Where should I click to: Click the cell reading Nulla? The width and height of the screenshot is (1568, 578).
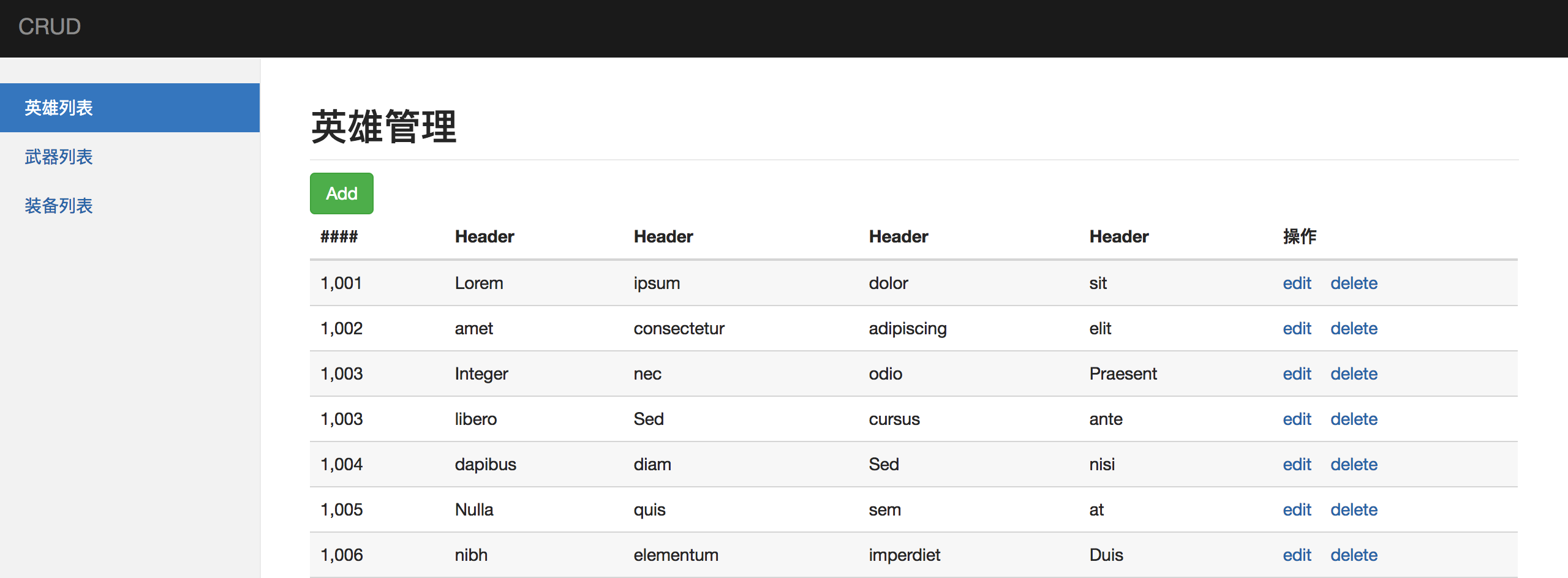point(474,509)
